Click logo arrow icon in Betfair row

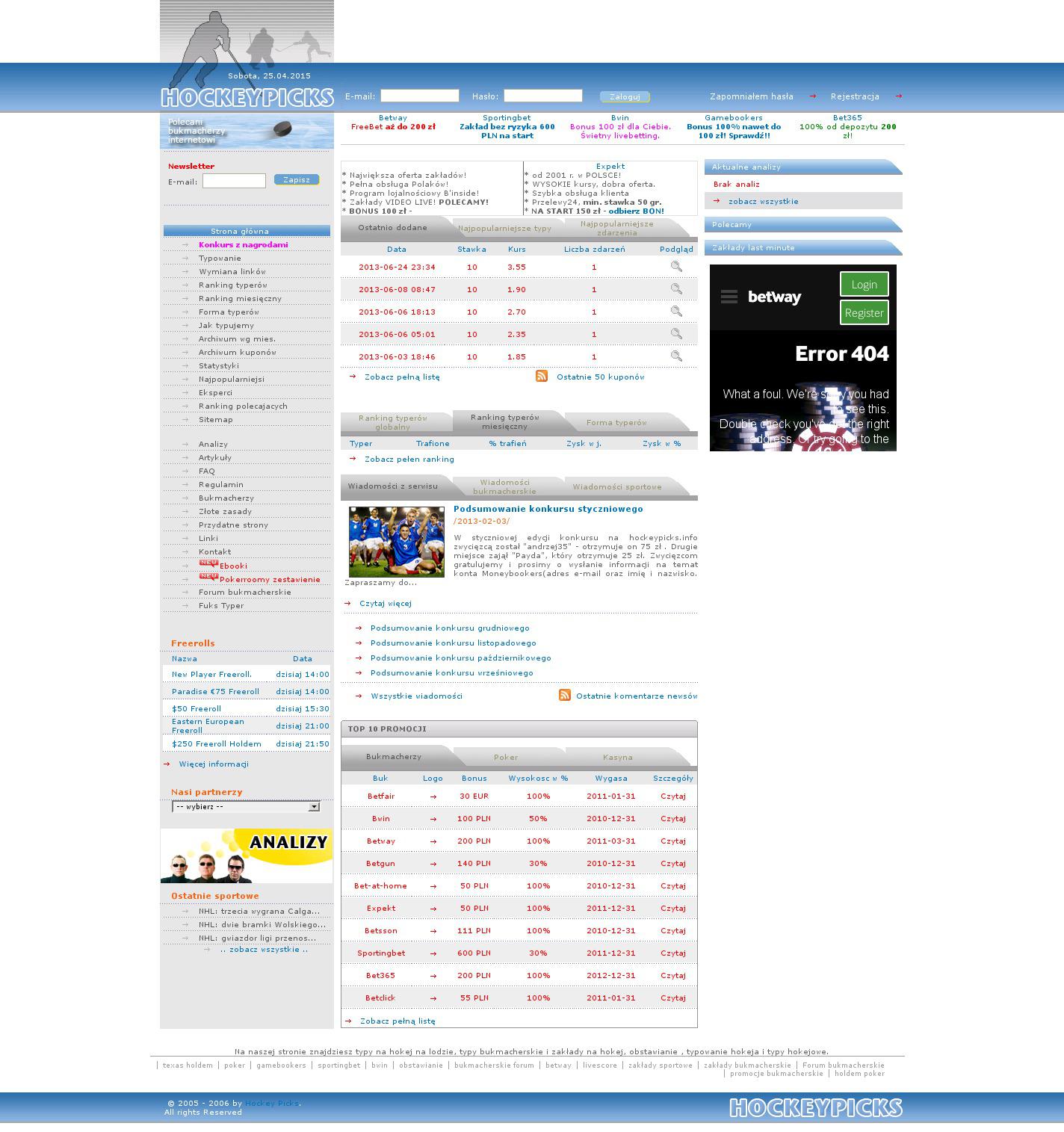[x=433, y=797]
